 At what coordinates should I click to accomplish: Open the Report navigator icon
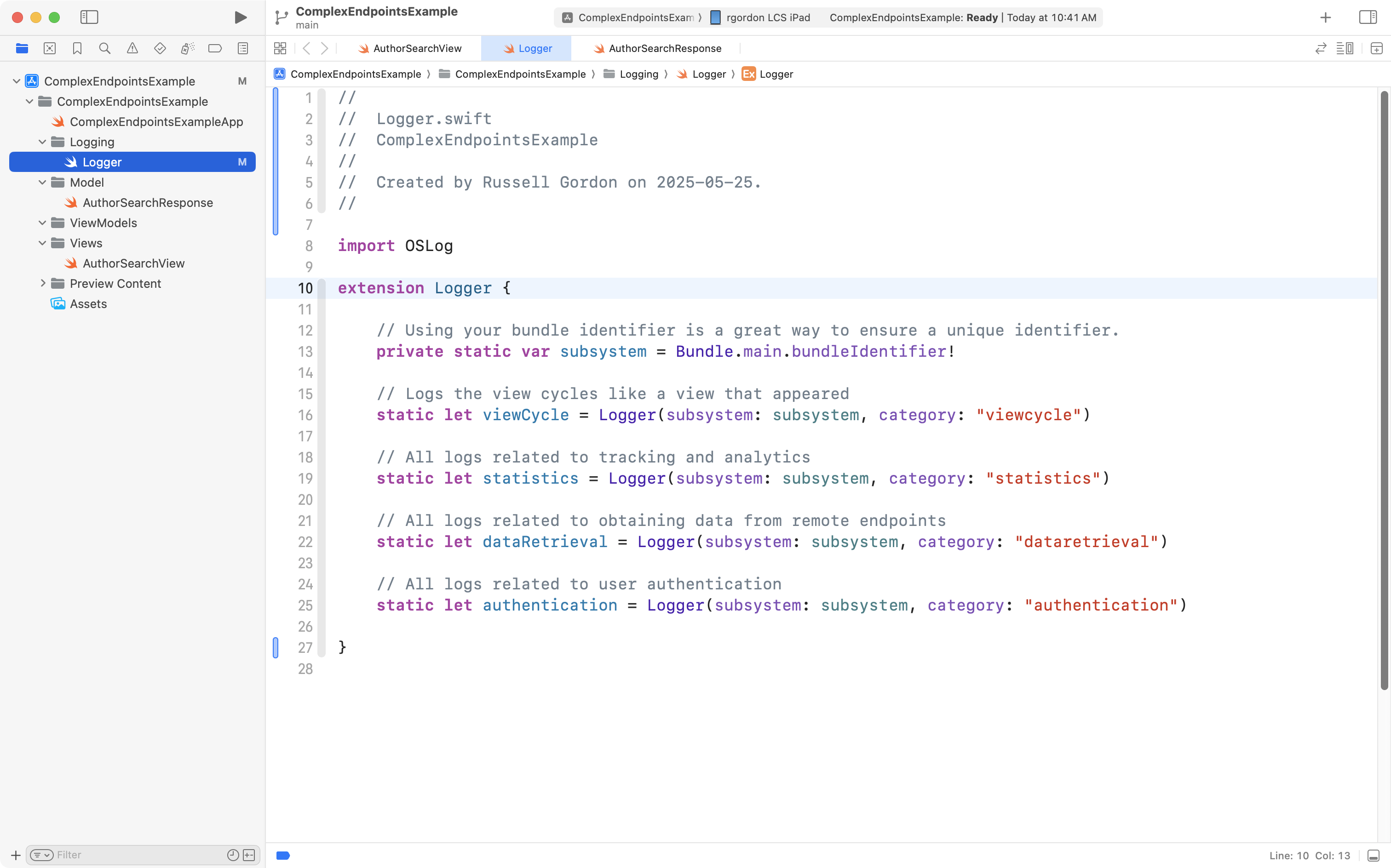tap(242, 48)
